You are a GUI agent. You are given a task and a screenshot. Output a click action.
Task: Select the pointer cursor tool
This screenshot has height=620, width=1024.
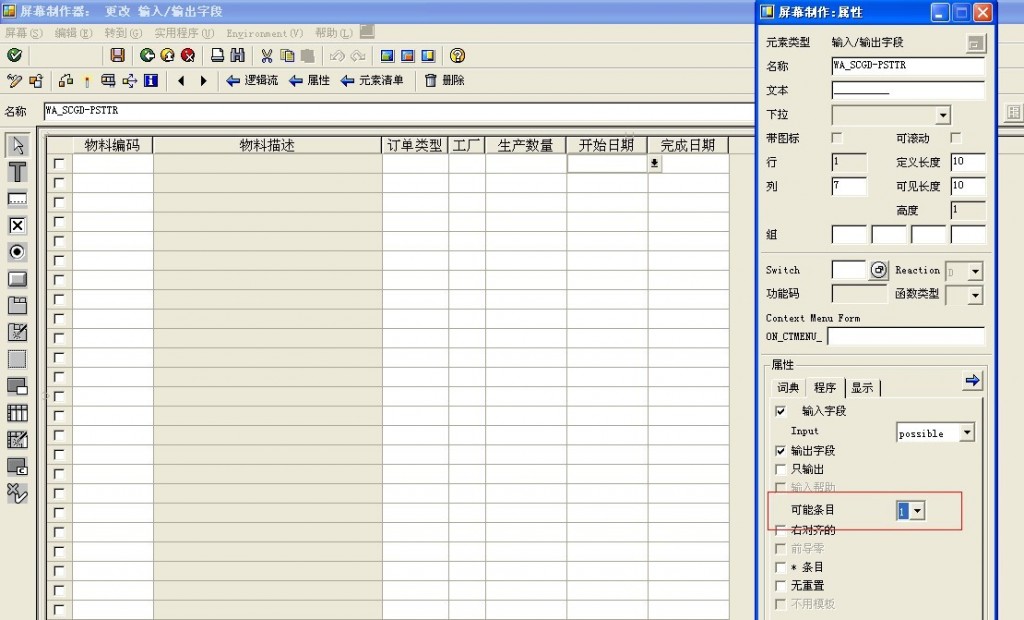(17, 144)
